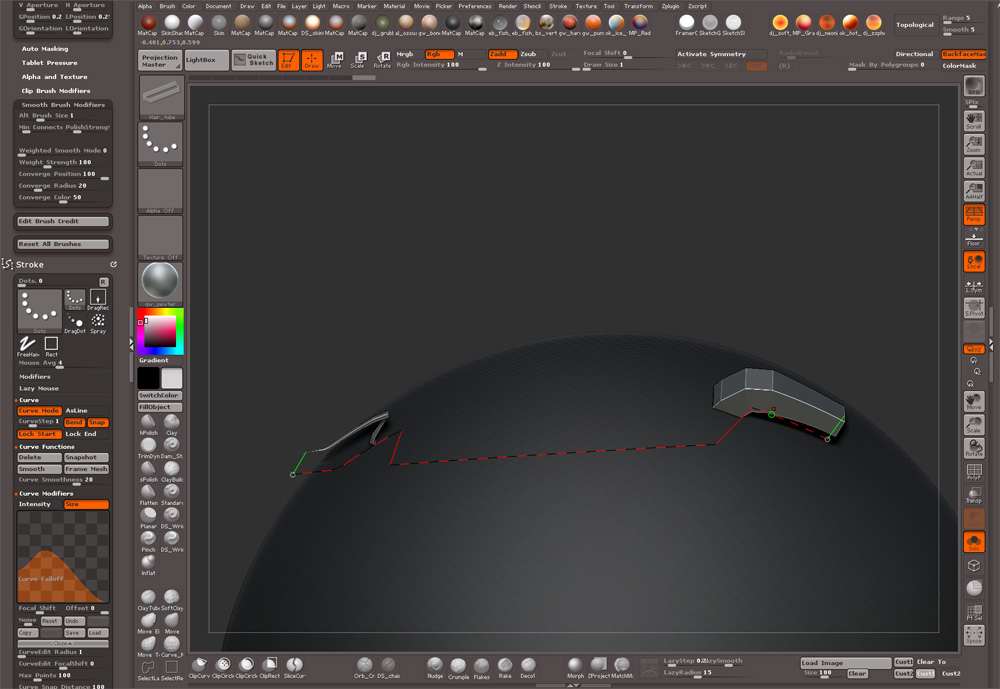This screenshot has width=1000, height=689.
Task: Select the hPolish brush
Action: tap(148, 424)
